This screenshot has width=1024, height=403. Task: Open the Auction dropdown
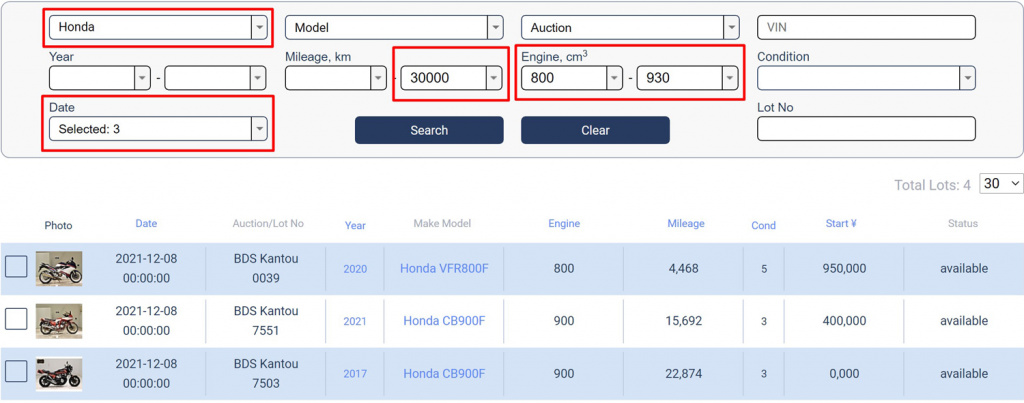click(x=630, y=27)
